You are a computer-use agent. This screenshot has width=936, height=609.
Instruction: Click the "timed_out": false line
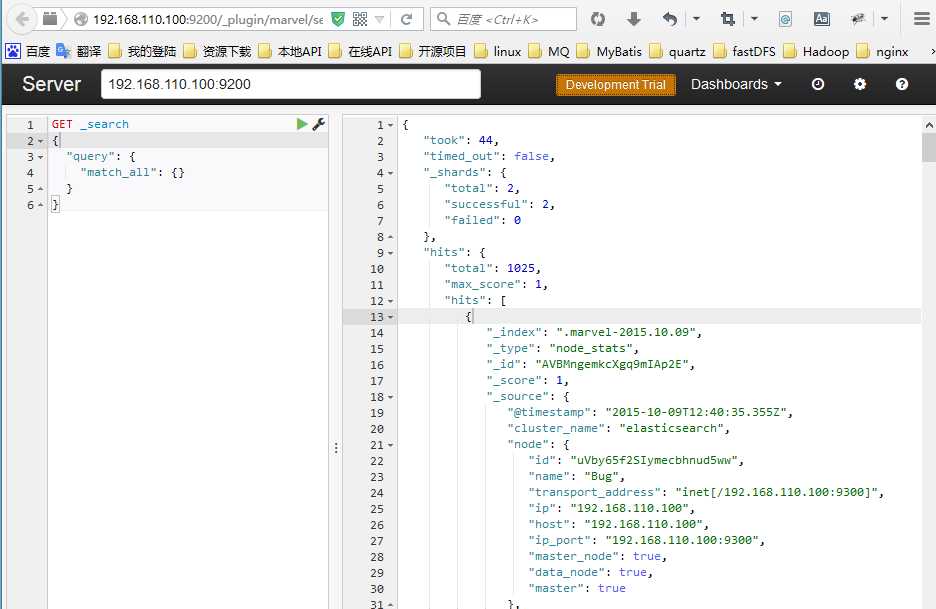coord(489,156)
